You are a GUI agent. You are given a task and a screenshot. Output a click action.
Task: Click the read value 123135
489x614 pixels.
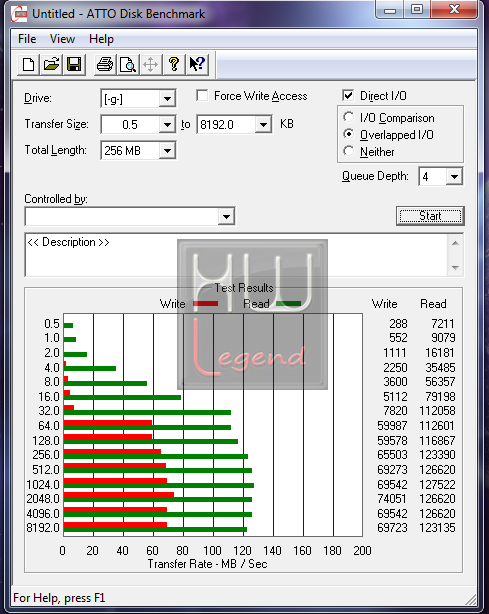coord(437,528)
